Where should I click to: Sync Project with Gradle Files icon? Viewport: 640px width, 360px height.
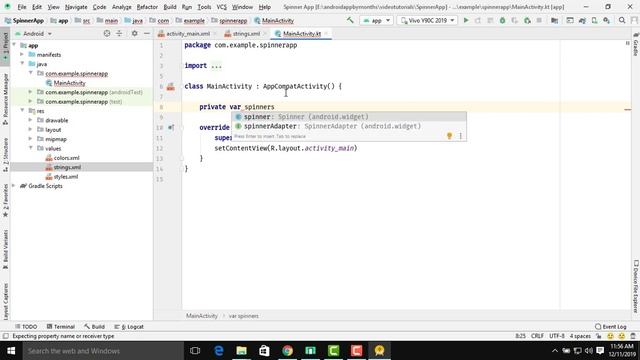click(582, 20)
